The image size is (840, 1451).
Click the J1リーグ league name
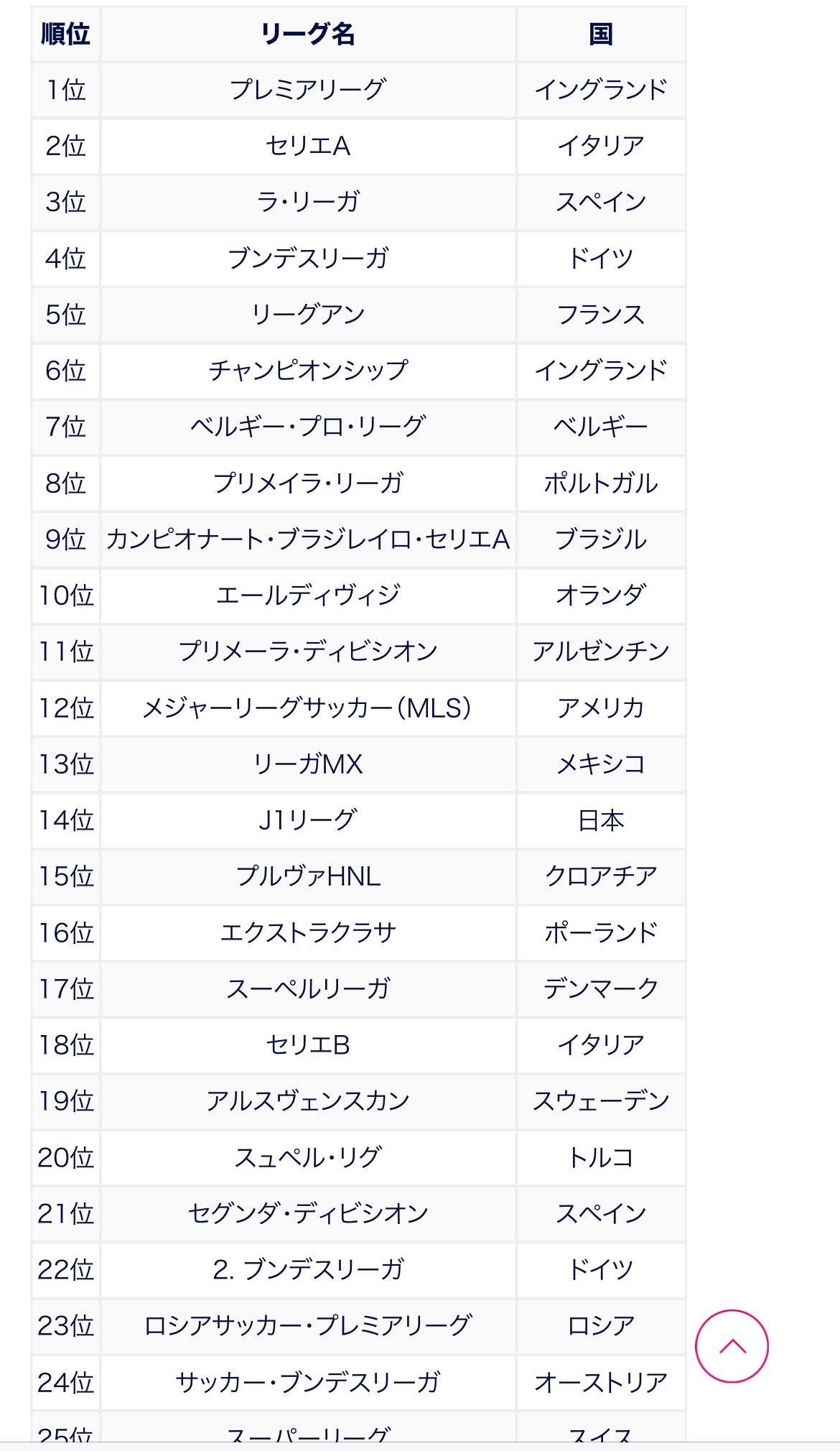click(308, 820)
